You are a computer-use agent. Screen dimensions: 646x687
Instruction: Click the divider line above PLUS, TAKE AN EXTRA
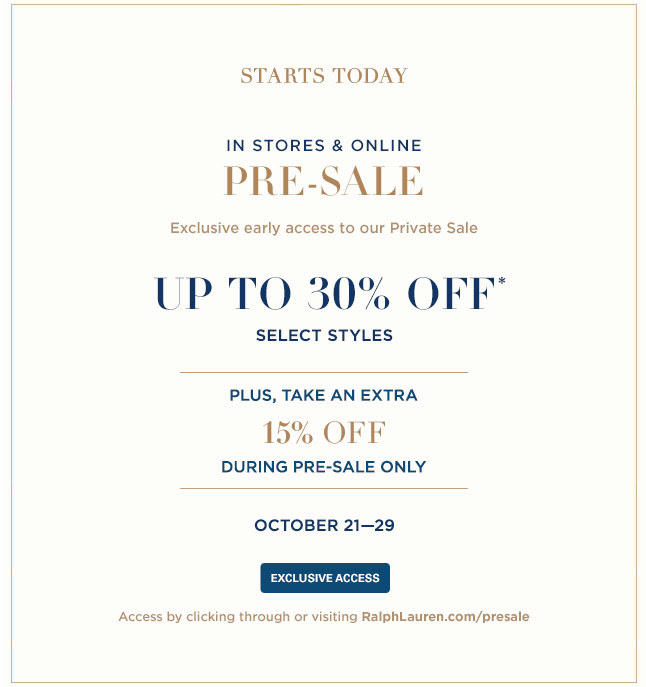click(x=324, y=372)
